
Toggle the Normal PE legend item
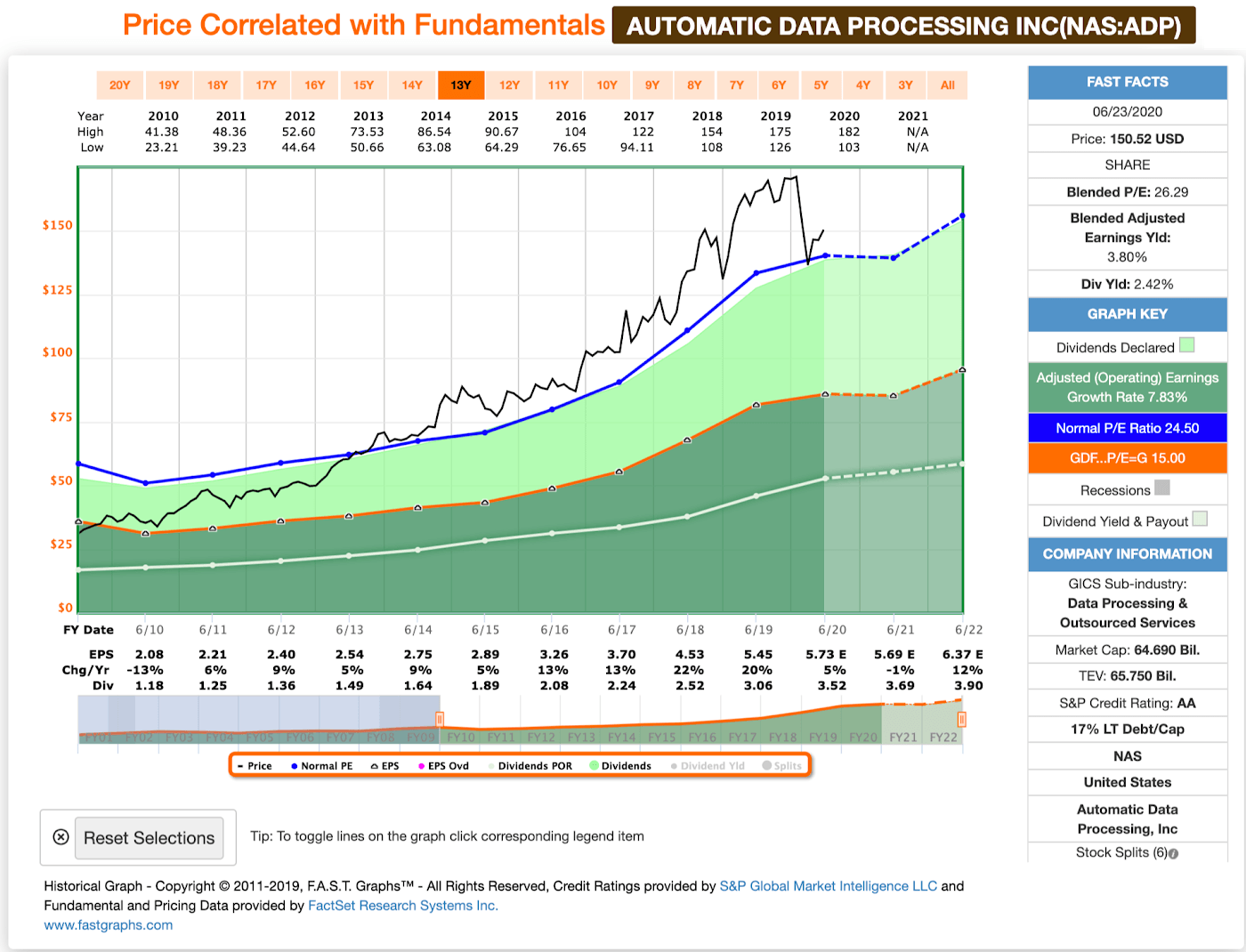321,766
